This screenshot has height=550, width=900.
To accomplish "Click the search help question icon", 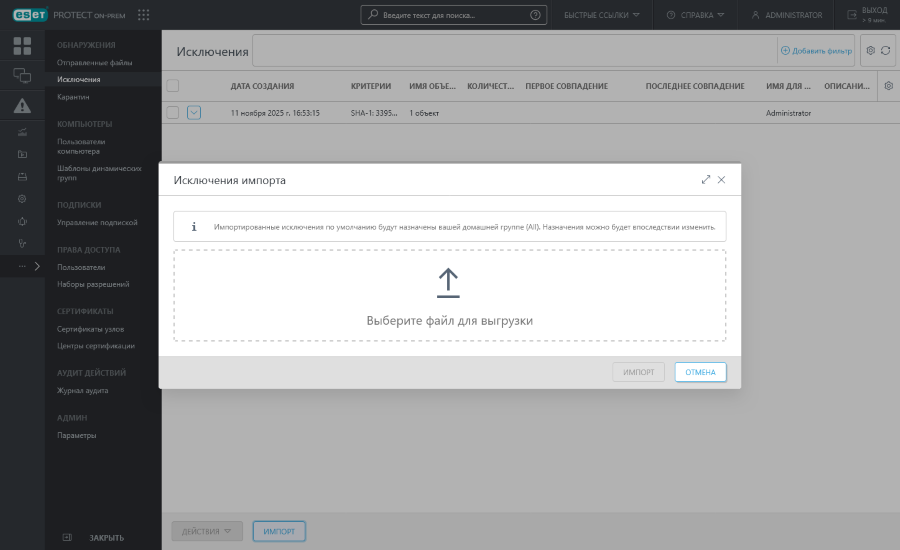I will click(x=535, y=15).
